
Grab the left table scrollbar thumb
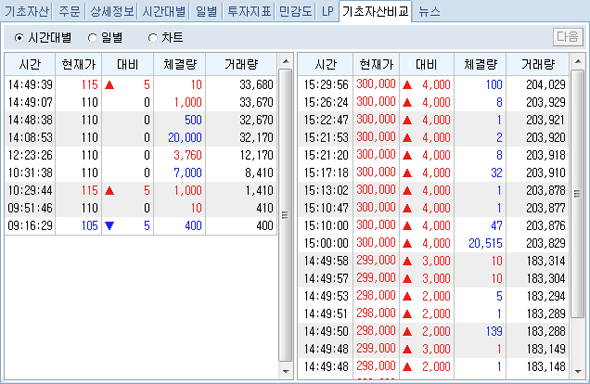[x=286, y=215]
